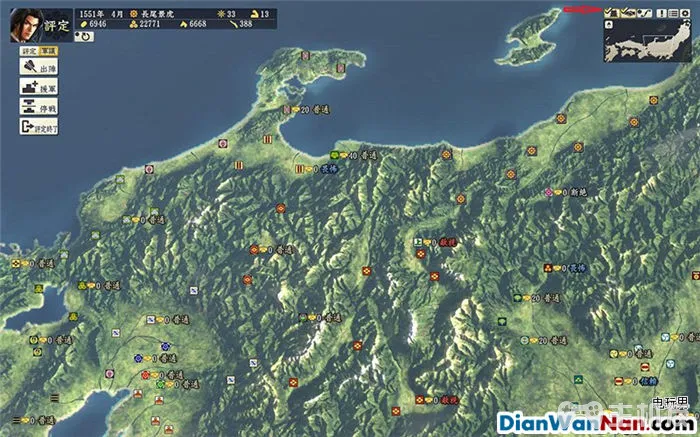Open the list menu icon
Screen dimensions: 700x437
[x=674, y=13]
